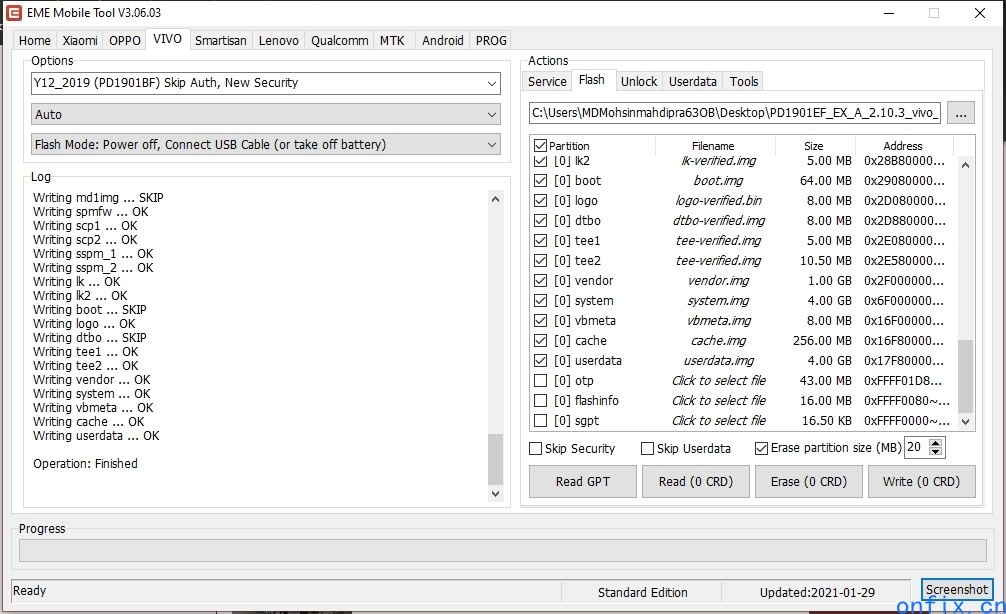
Task: Open the Auto option dropdown
Action: (x=491, y=115)
